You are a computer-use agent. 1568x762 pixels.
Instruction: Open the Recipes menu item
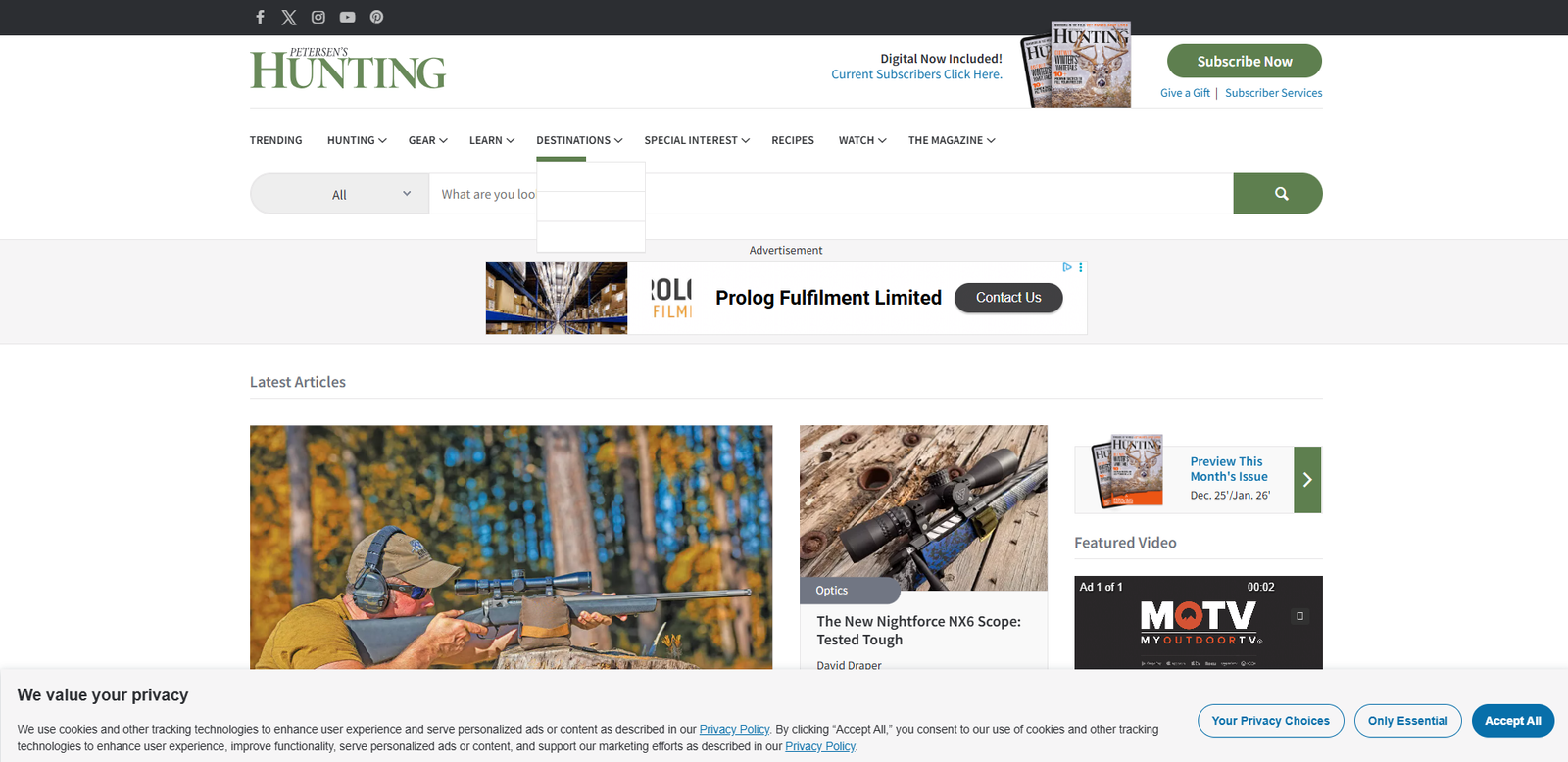(x=793, y=140)
